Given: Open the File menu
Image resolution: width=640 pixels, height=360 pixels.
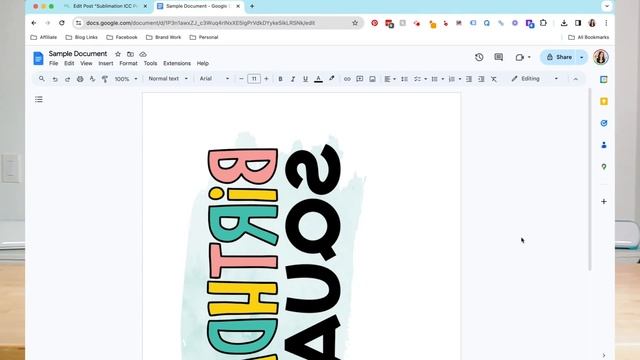Looking at the screenshot, I should click(53, 64).
